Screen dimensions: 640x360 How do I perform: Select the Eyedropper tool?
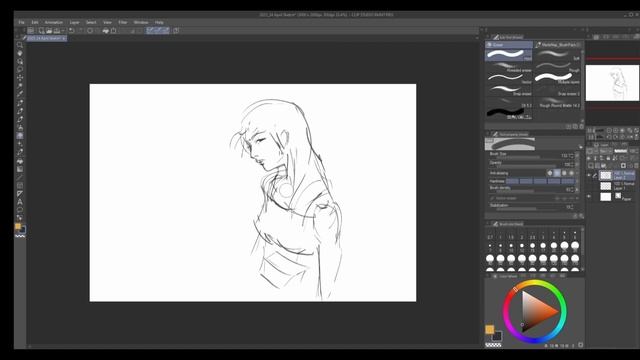click(20, 94)
